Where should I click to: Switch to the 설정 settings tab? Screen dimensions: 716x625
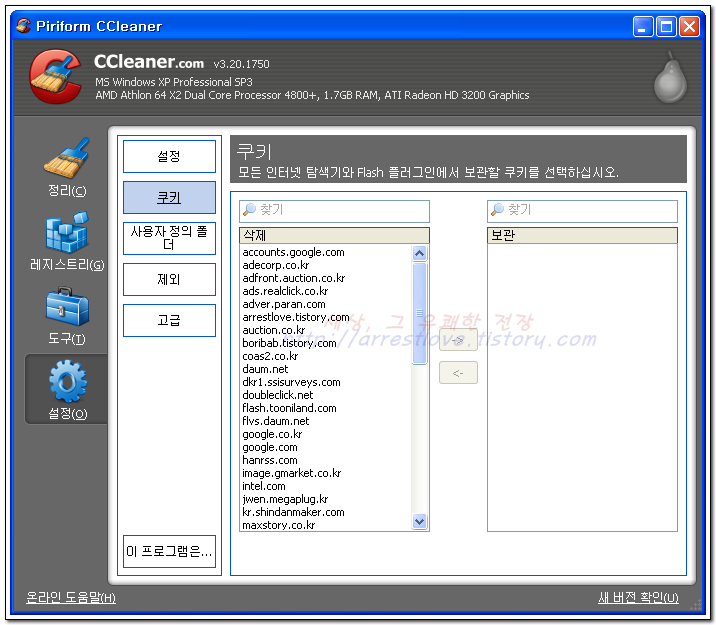pos(169,157)
